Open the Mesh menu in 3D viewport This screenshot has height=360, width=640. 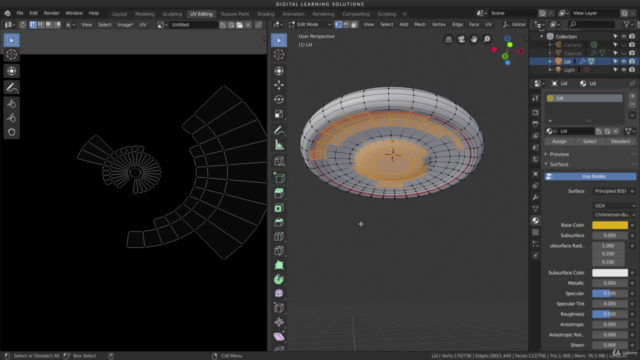(420, 24)
